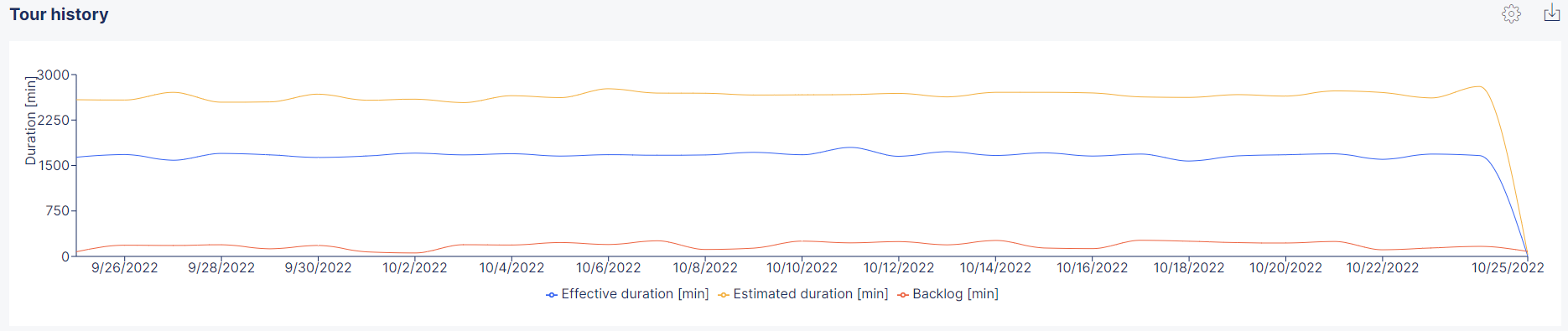The image size is (1568, 331).
Task: Click the download chart icon
Action: pos(1552,13)
